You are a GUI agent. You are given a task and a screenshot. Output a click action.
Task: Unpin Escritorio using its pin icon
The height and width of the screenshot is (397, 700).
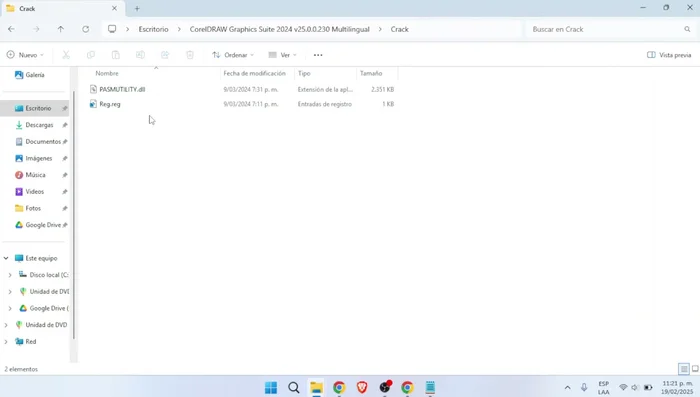65,109
